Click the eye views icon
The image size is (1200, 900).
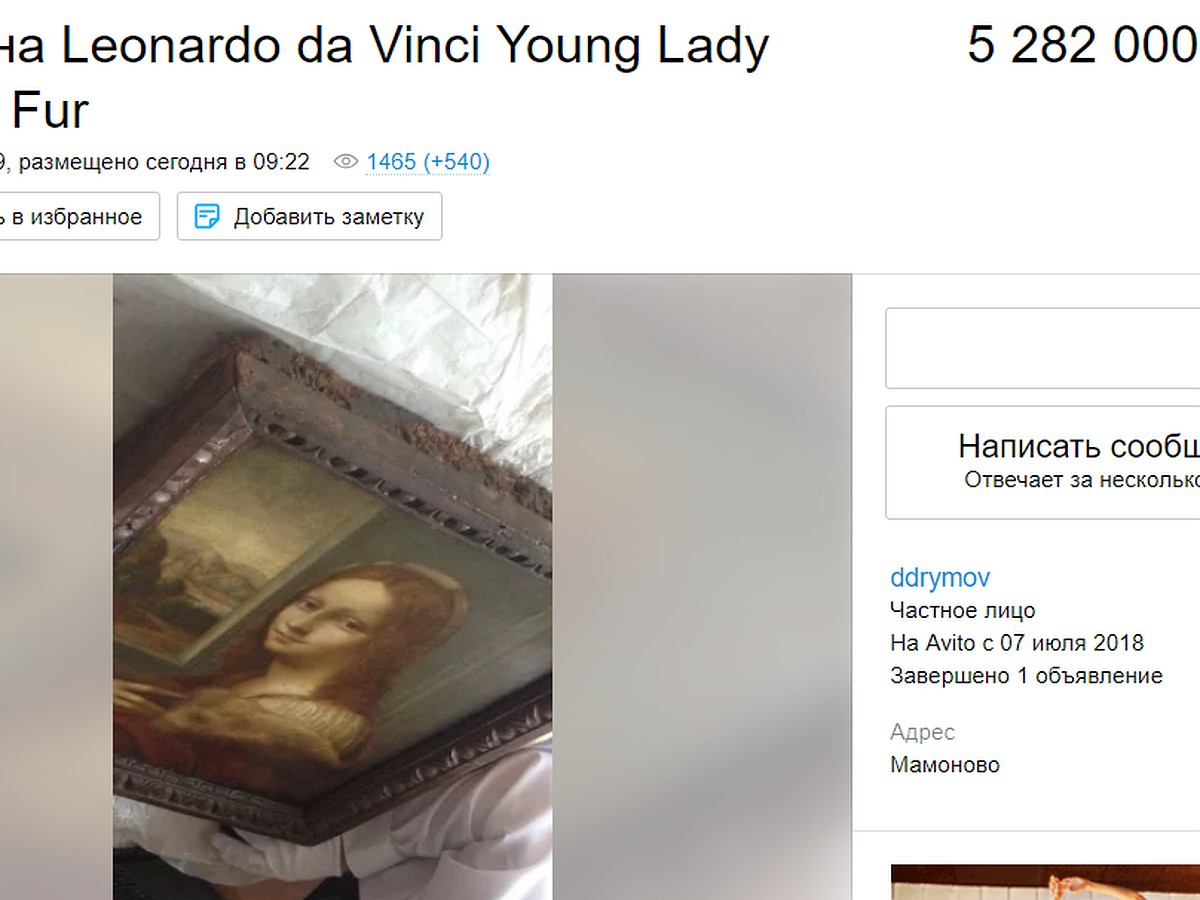[x=346, y=162]
